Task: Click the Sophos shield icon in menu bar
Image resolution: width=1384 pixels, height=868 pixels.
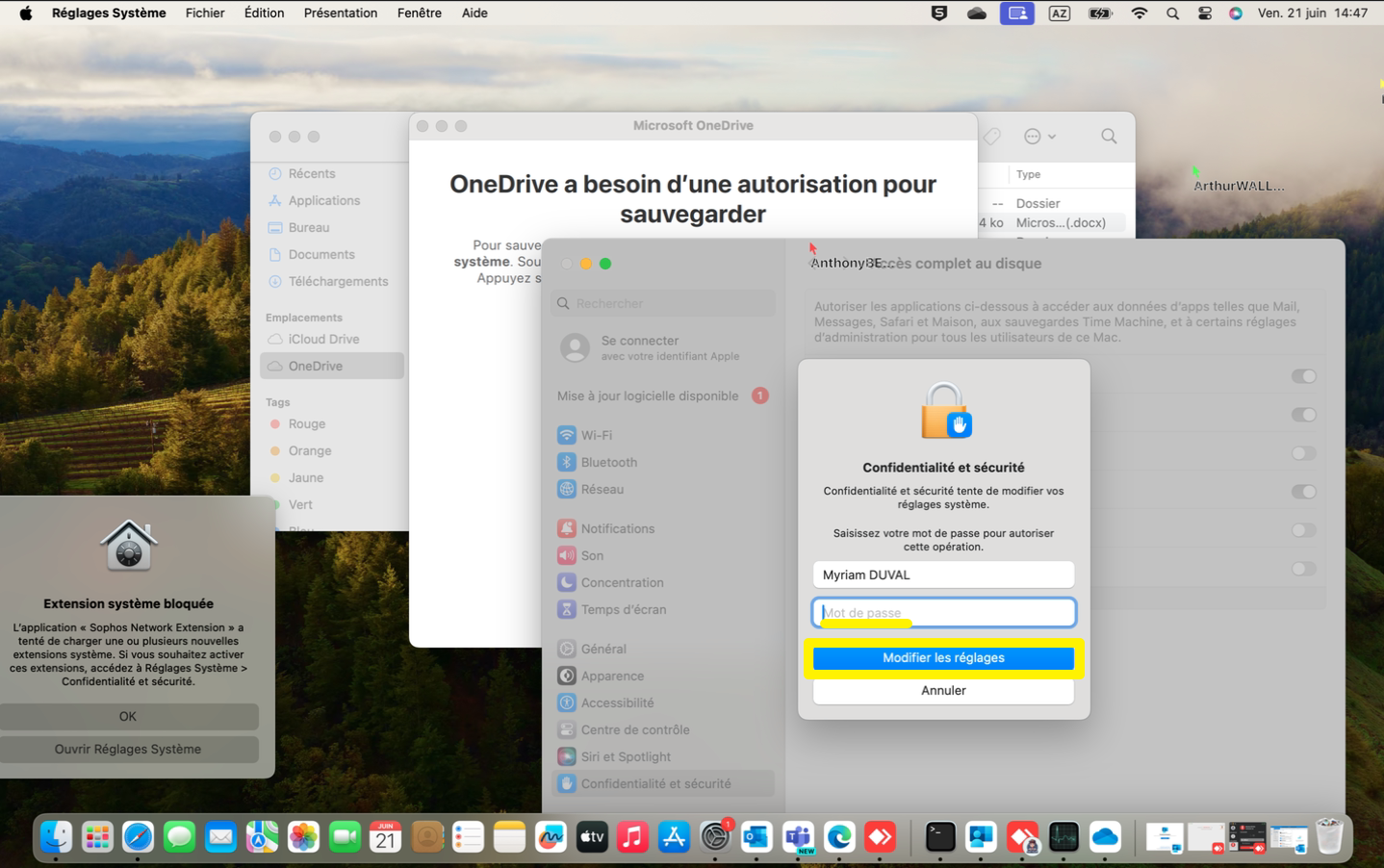Action: click(x=939, y=13)
